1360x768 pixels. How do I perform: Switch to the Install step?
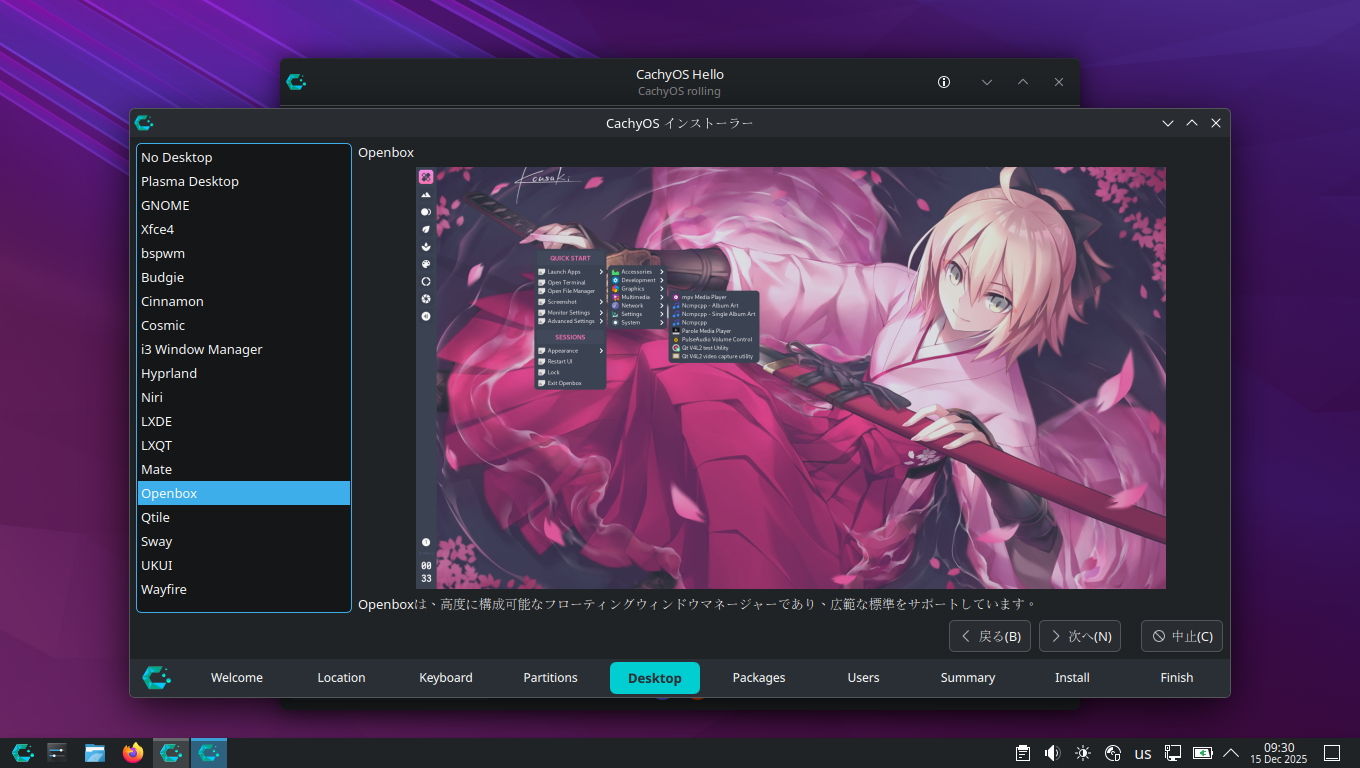(x=1073, y=678)
